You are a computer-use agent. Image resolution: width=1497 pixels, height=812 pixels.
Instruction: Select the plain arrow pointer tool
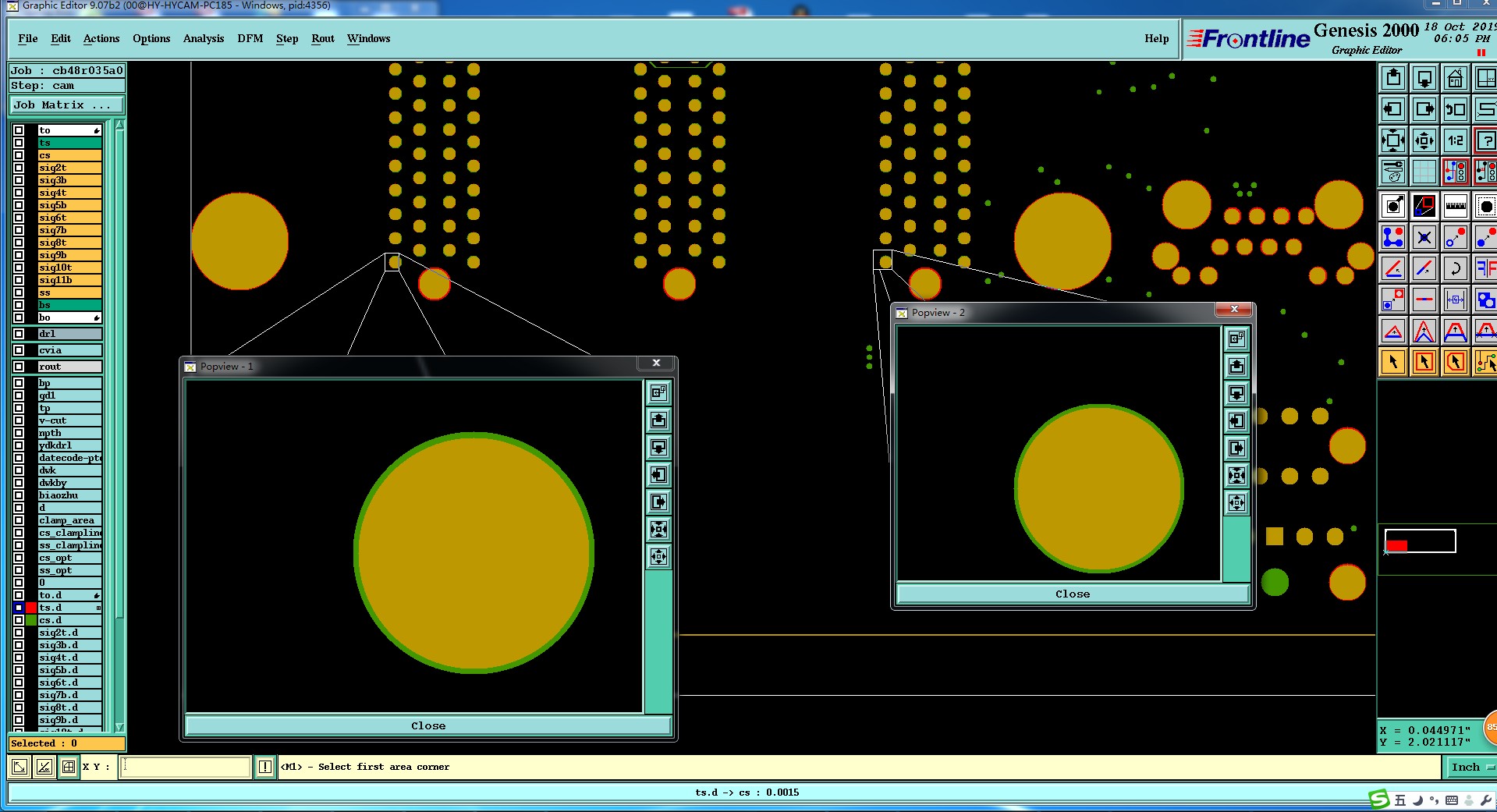click(x=1393, y=362)
